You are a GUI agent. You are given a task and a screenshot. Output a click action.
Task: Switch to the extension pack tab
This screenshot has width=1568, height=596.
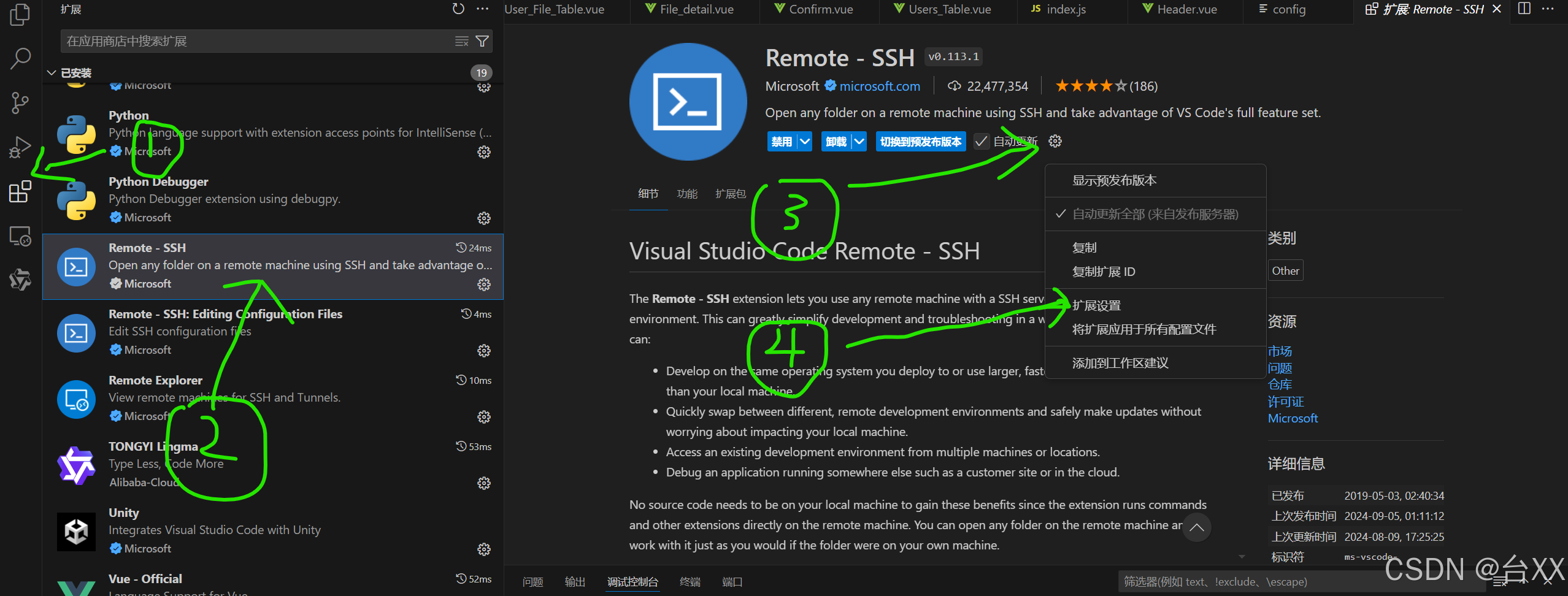(730, 194)
